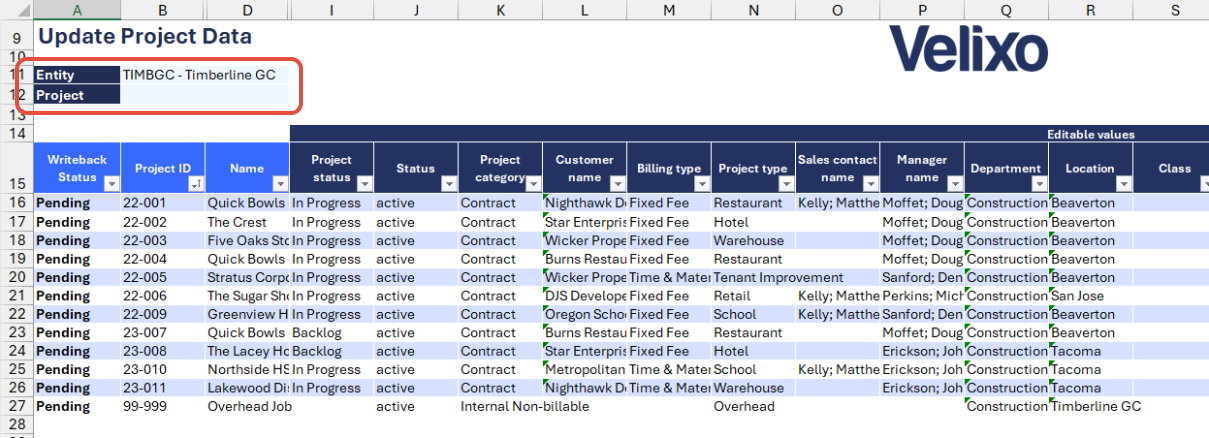This screenshot has width=1209, height=438.
Task: Click Project ID cell 99-999
Action: tap(163, 407)
